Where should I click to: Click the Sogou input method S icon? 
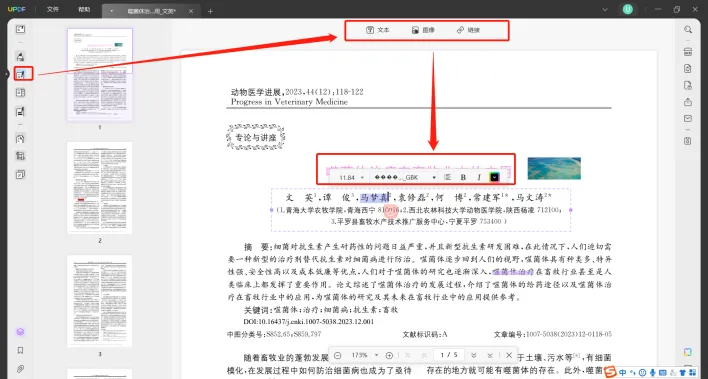coord(611,372)
